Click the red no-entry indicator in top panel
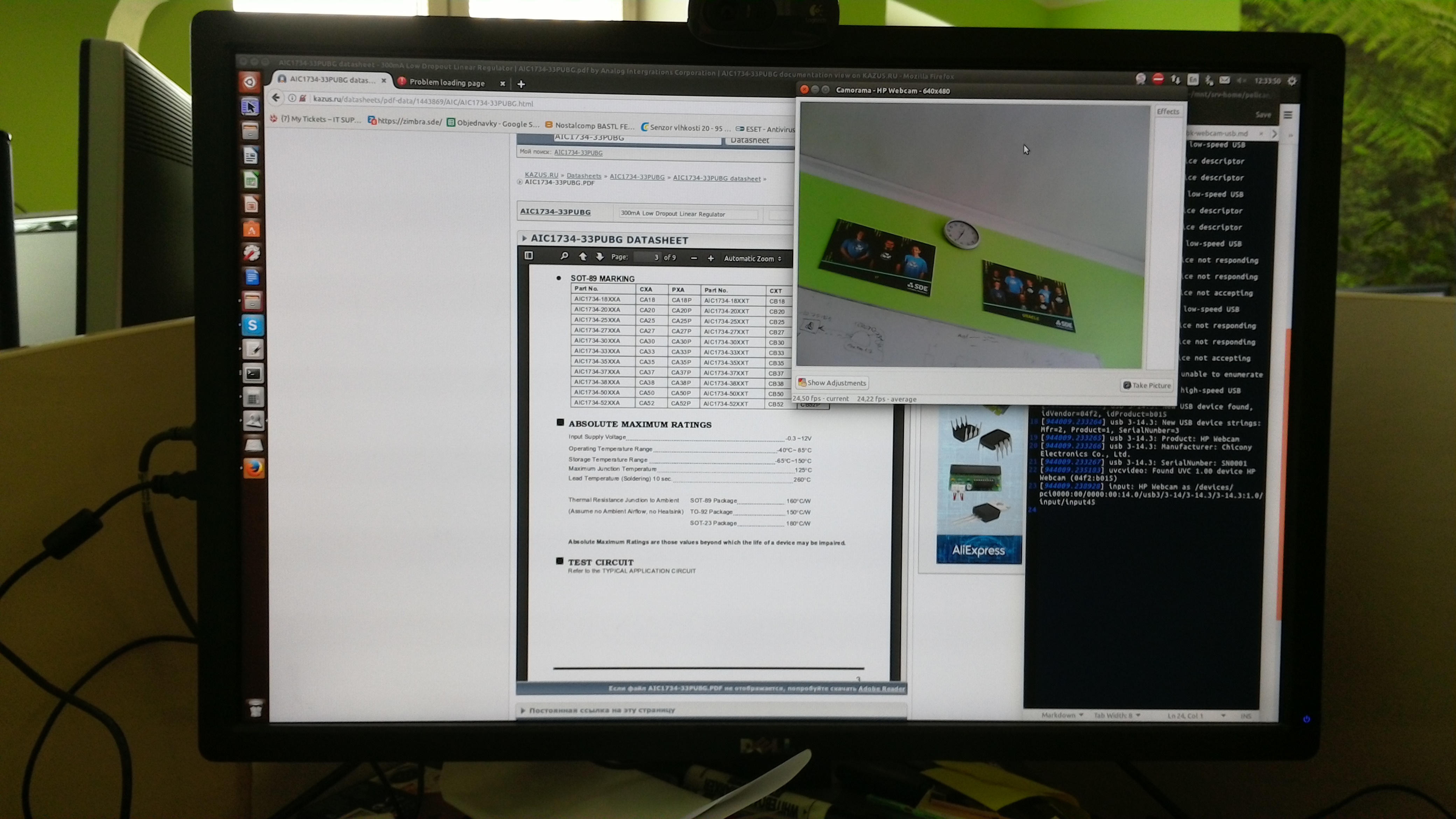Screen dimensions: 1456x819 click(1158, 79)
